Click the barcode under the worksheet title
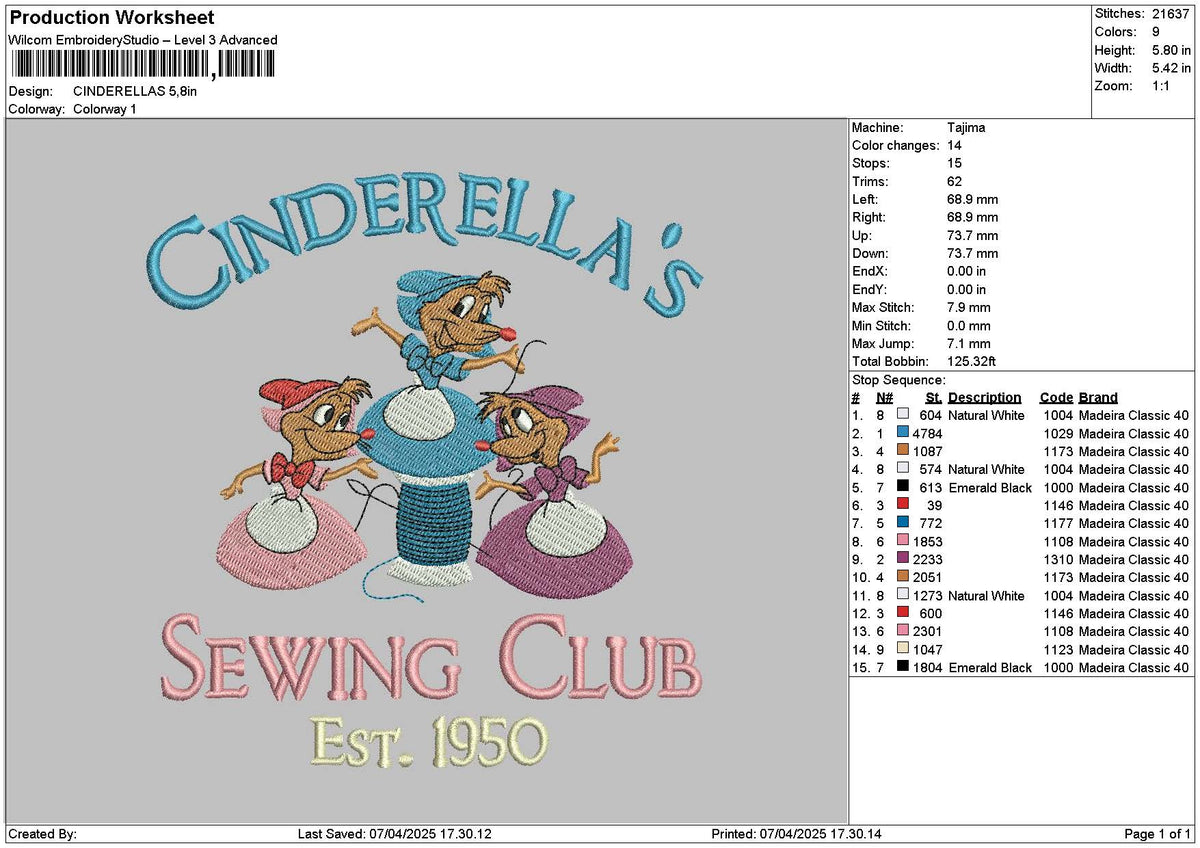The width and height of the screenshot is (1200, 848). [141, 64]
